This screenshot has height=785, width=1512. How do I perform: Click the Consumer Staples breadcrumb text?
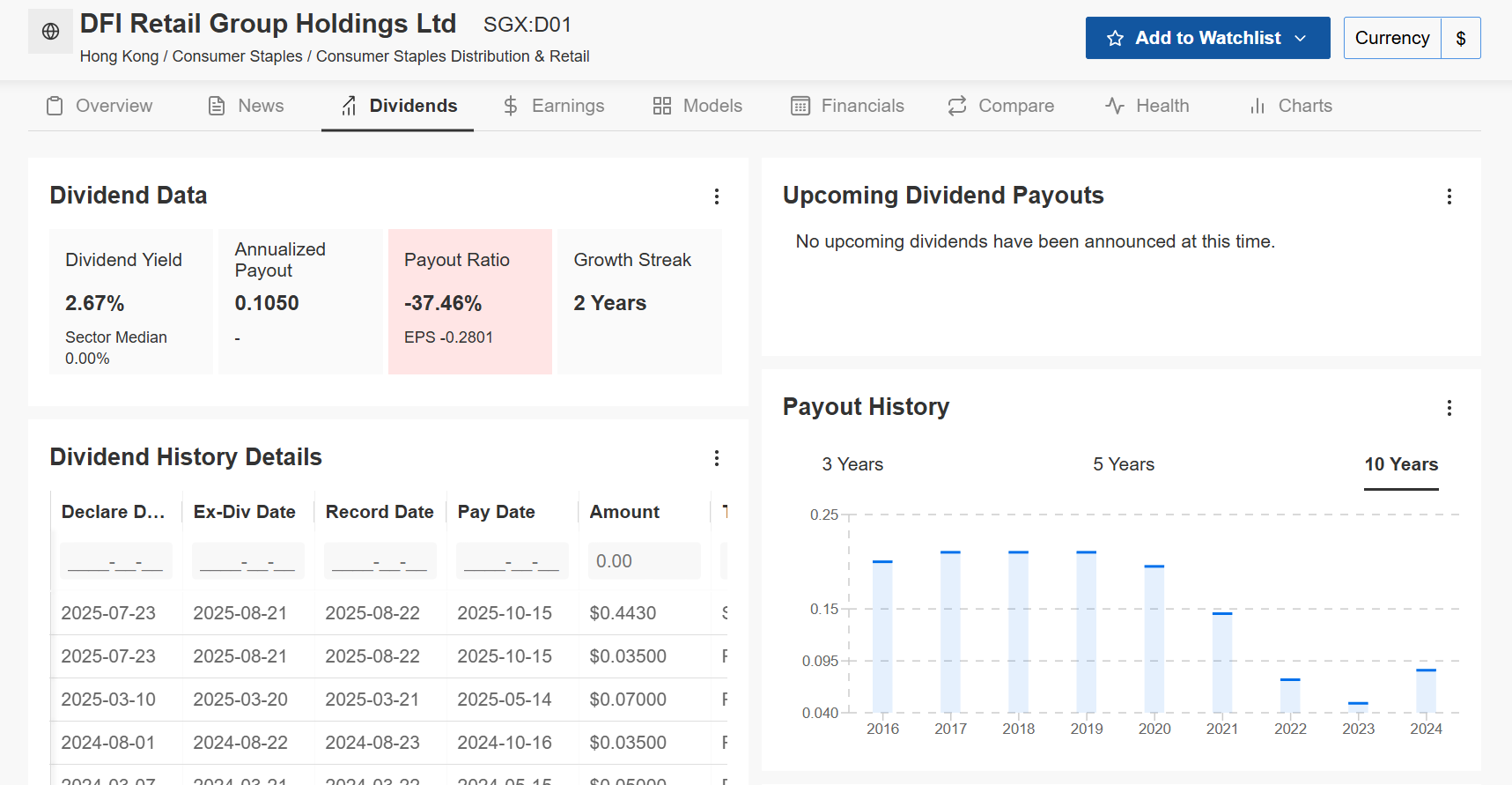click(x=237, y=56)
